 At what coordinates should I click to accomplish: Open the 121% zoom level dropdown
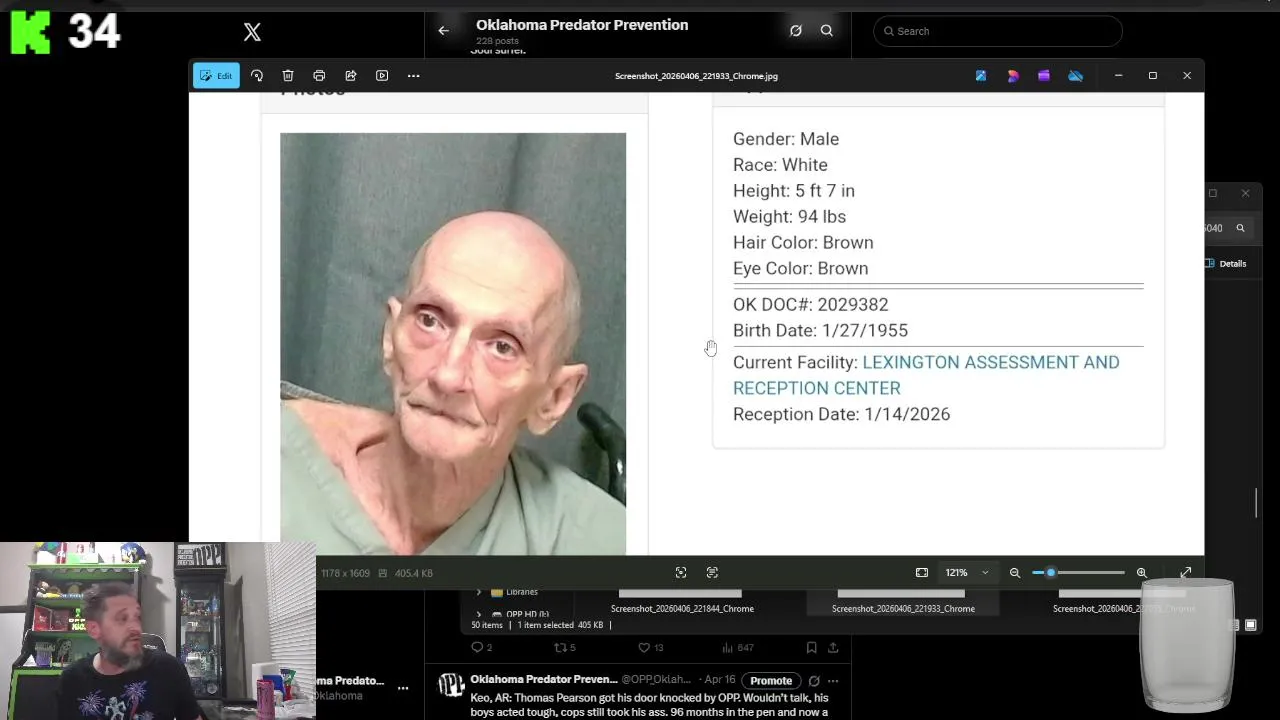pyautogui.click(x=967, y=573)
